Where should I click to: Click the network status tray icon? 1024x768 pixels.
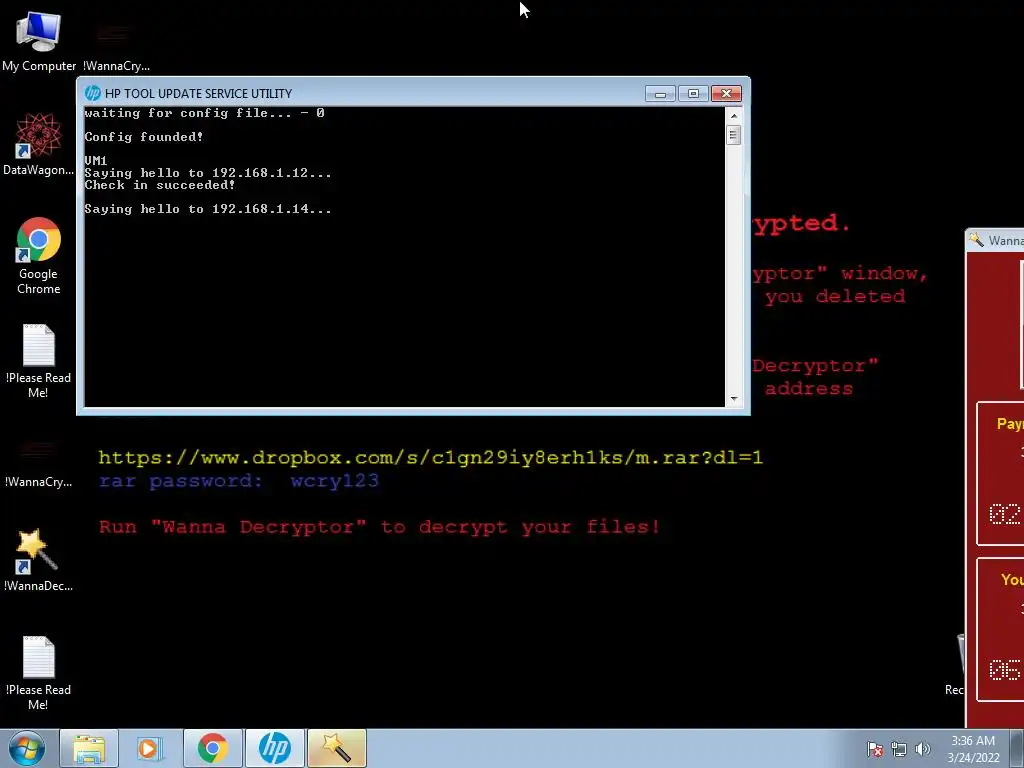899,749
